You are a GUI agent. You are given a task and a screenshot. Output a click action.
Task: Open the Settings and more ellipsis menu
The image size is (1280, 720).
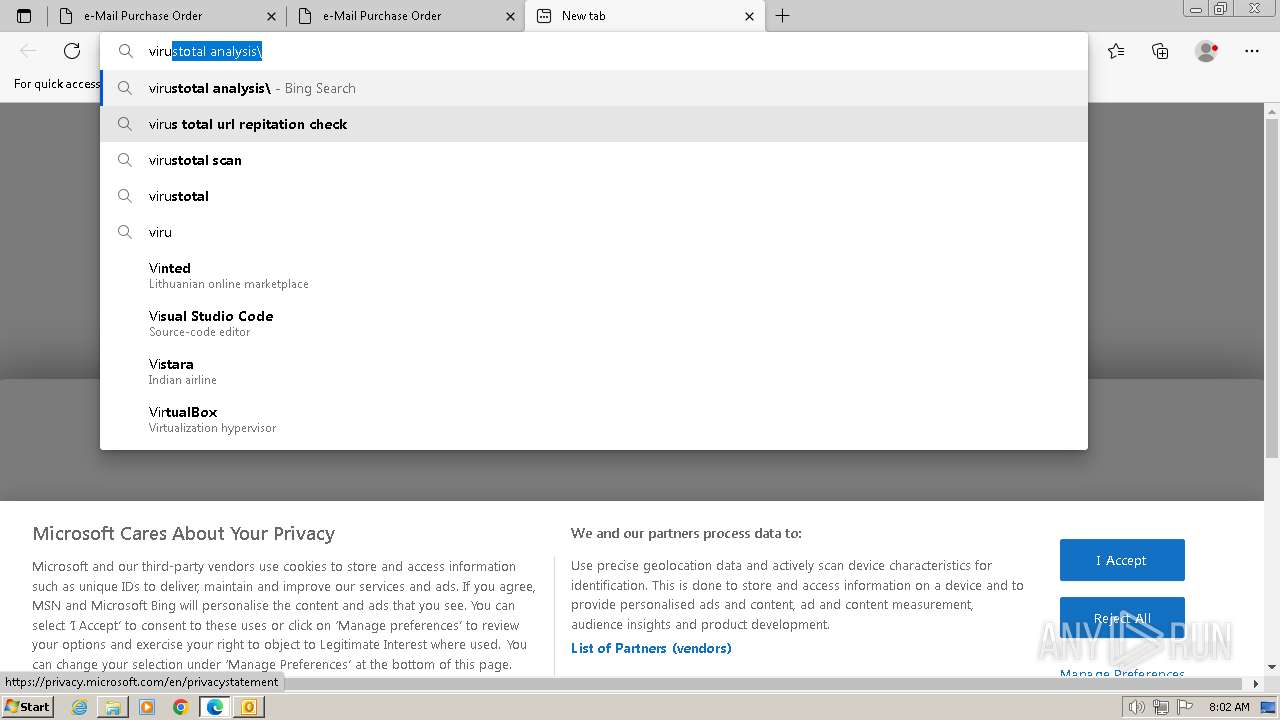[1252, 51]
